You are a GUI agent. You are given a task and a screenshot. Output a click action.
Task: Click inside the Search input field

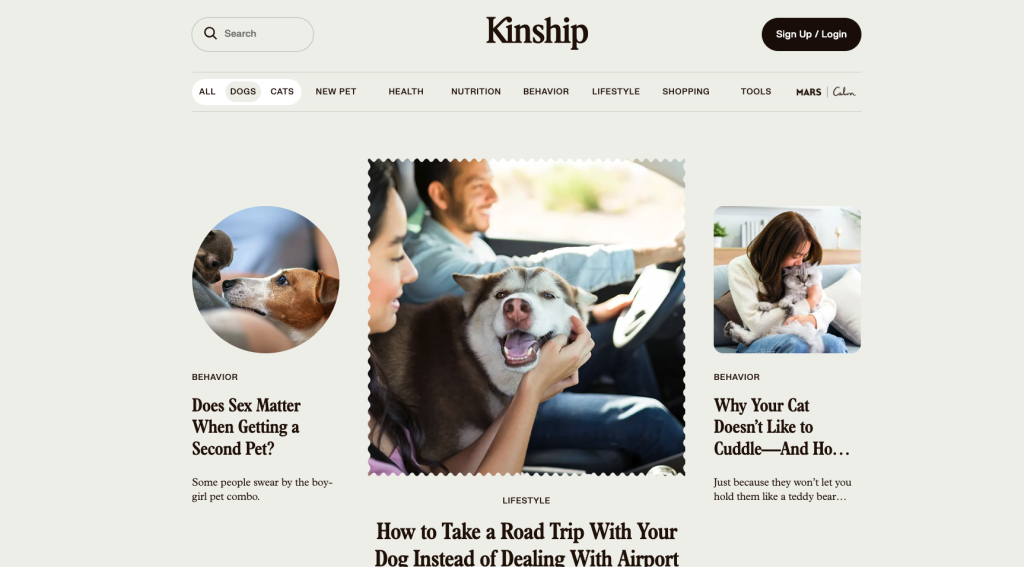253,34
